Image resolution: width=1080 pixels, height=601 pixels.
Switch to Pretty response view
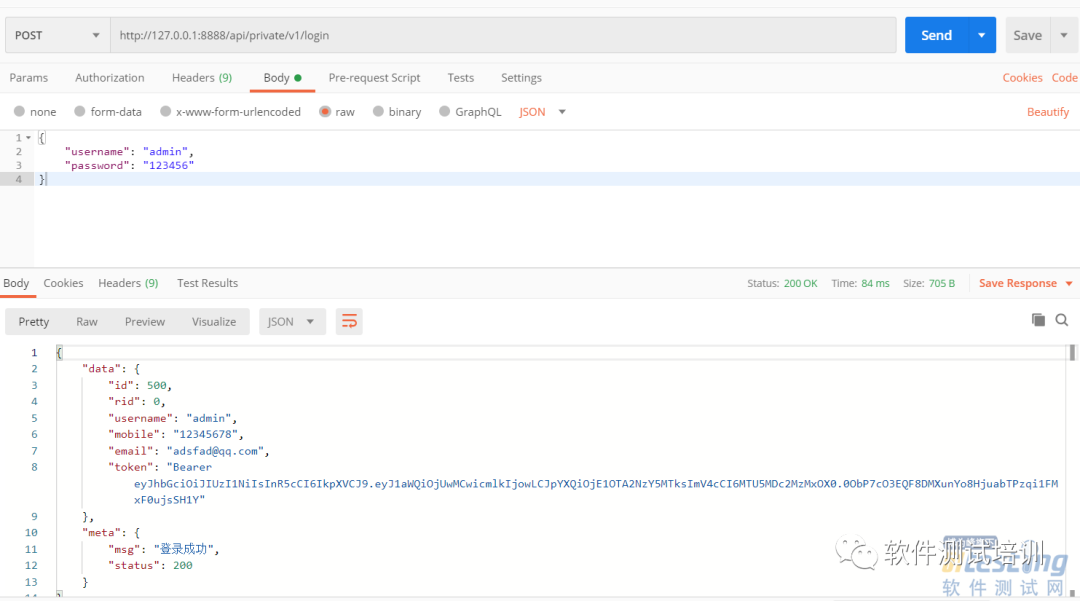(34, 321)
